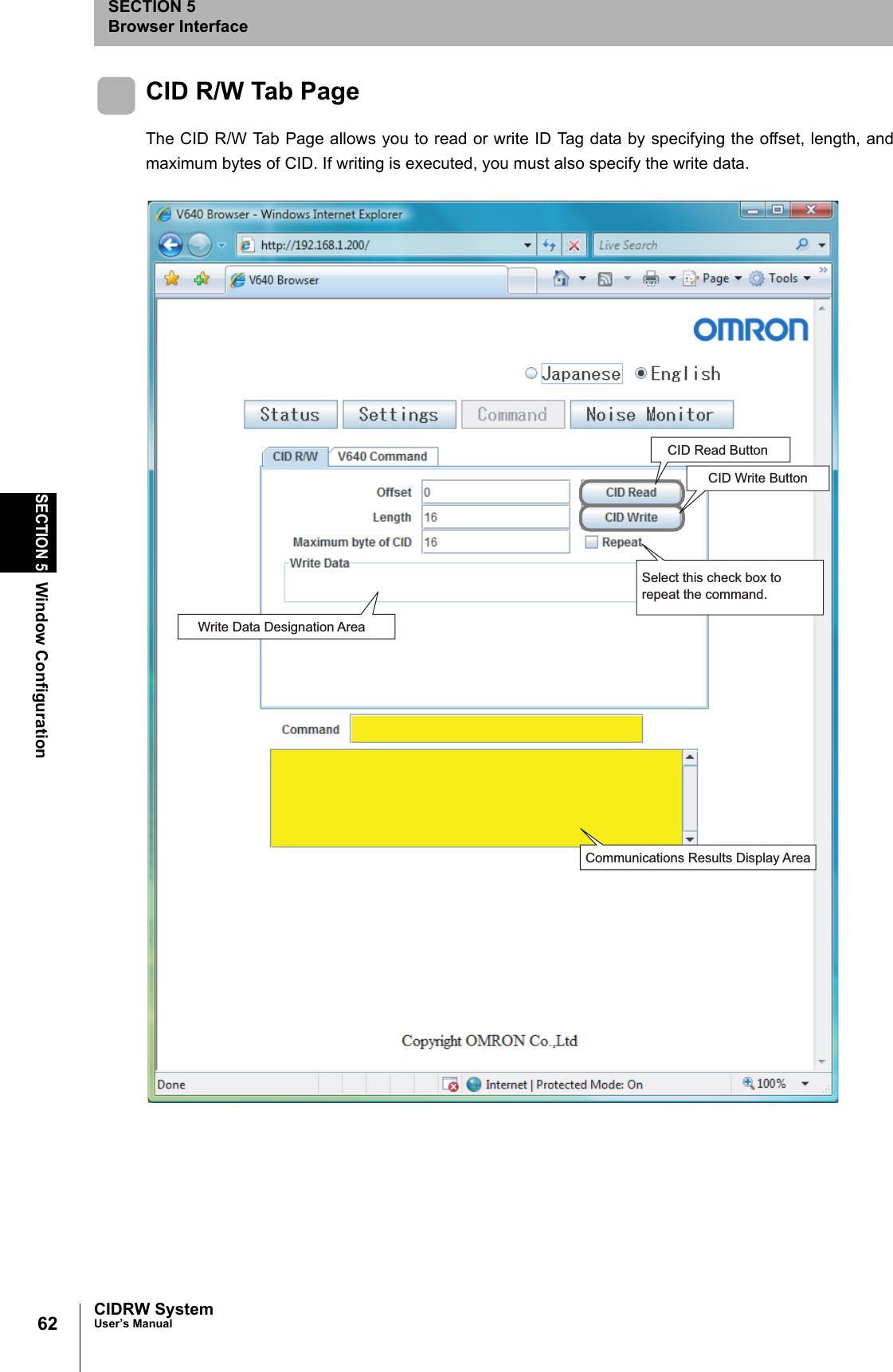Click the Print icon

(651, 279)
